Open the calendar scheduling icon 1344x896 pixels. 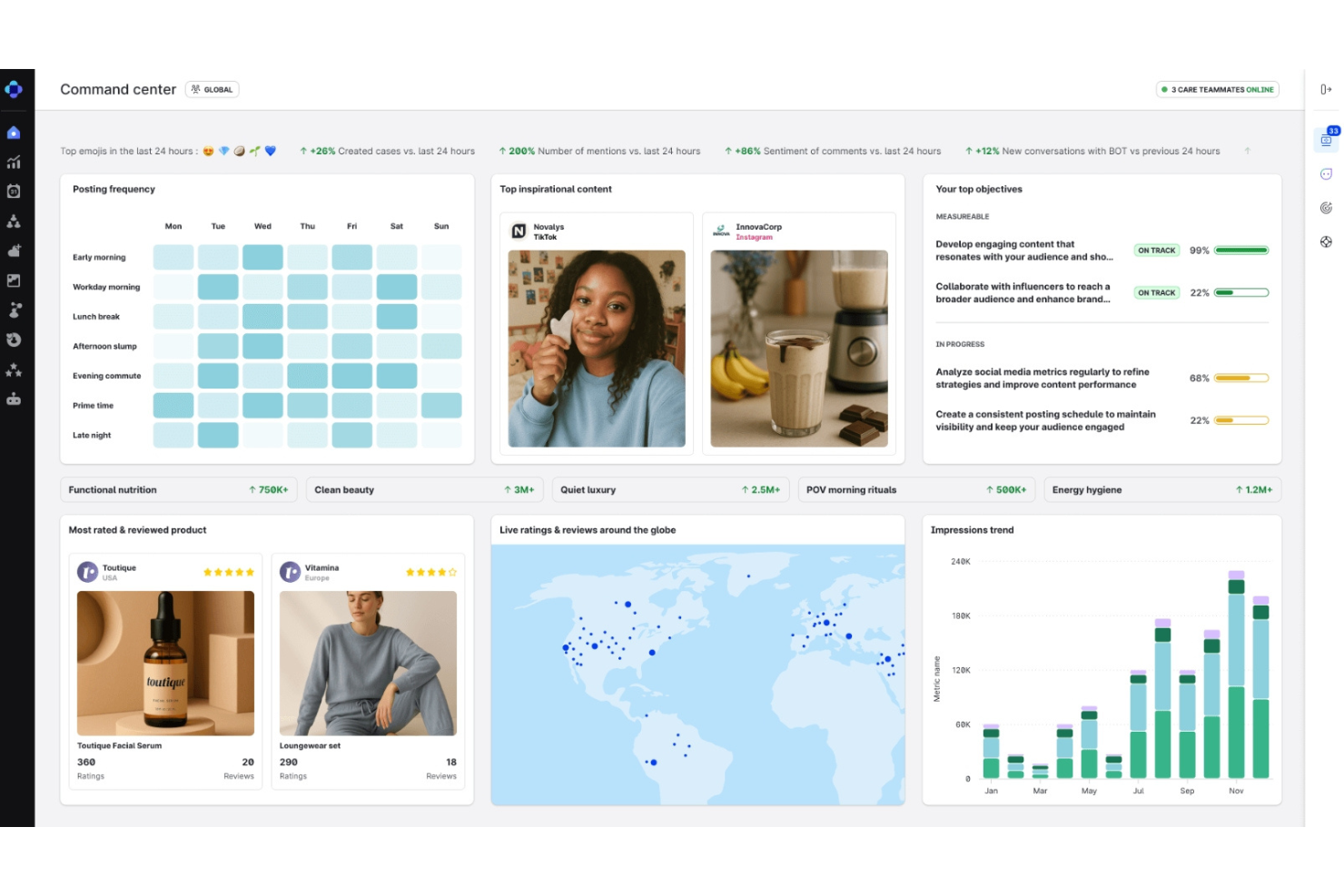[14, 192]
